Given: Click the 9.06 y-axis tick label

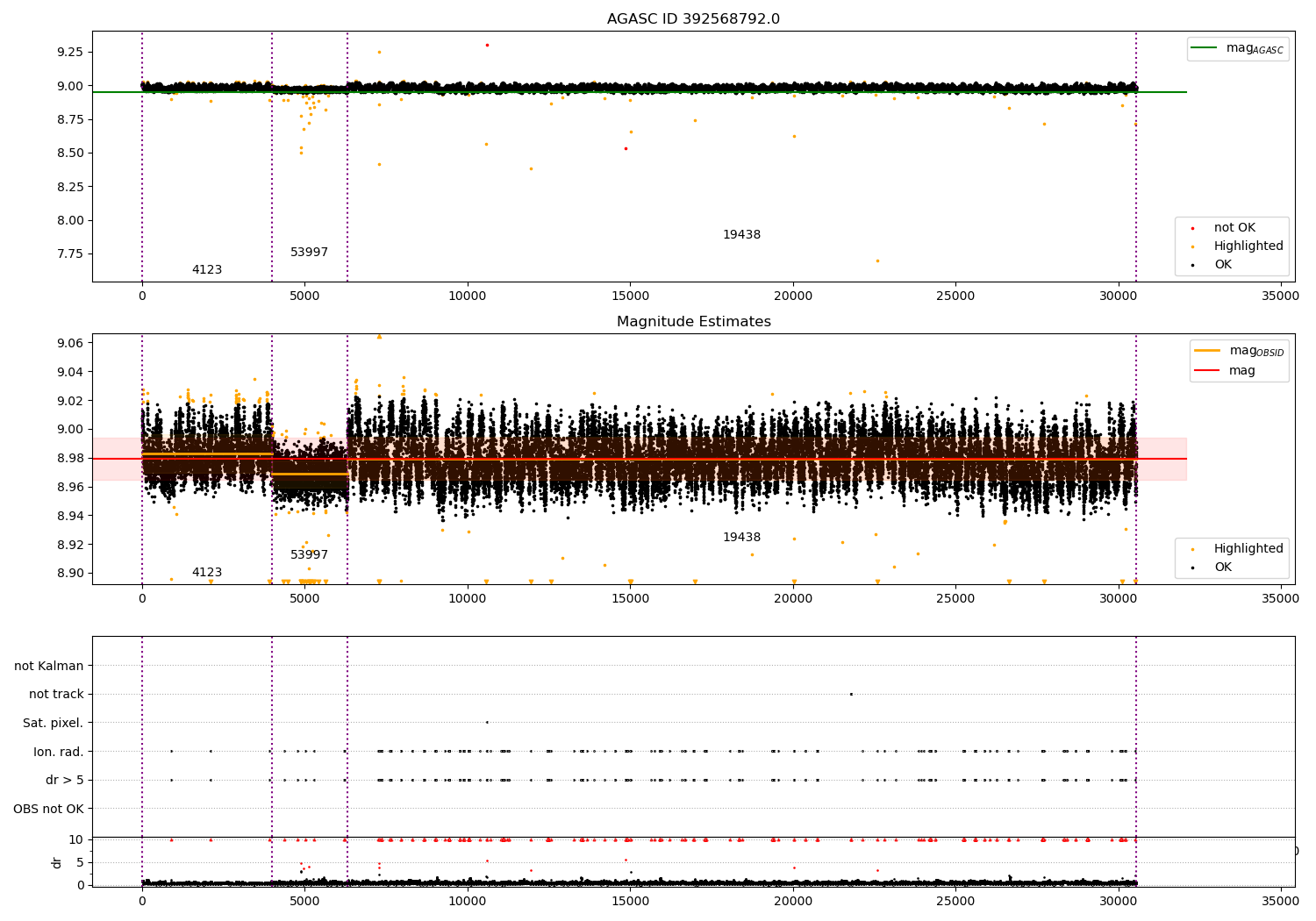Looking at the screenshot, I should click(x=69, y=343).
